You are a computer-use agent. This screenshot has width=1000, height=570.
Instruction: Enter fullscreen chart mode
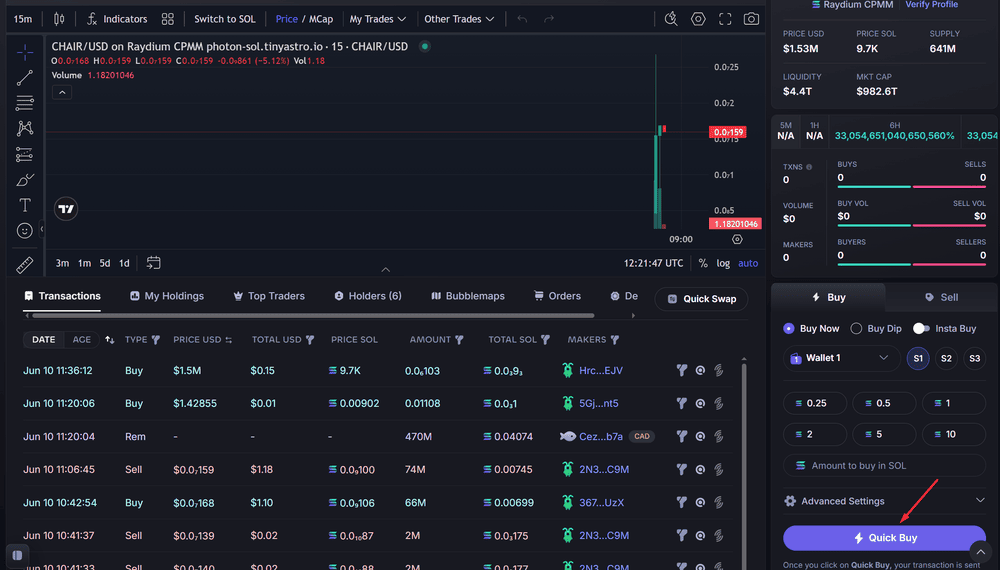(725, 19)
